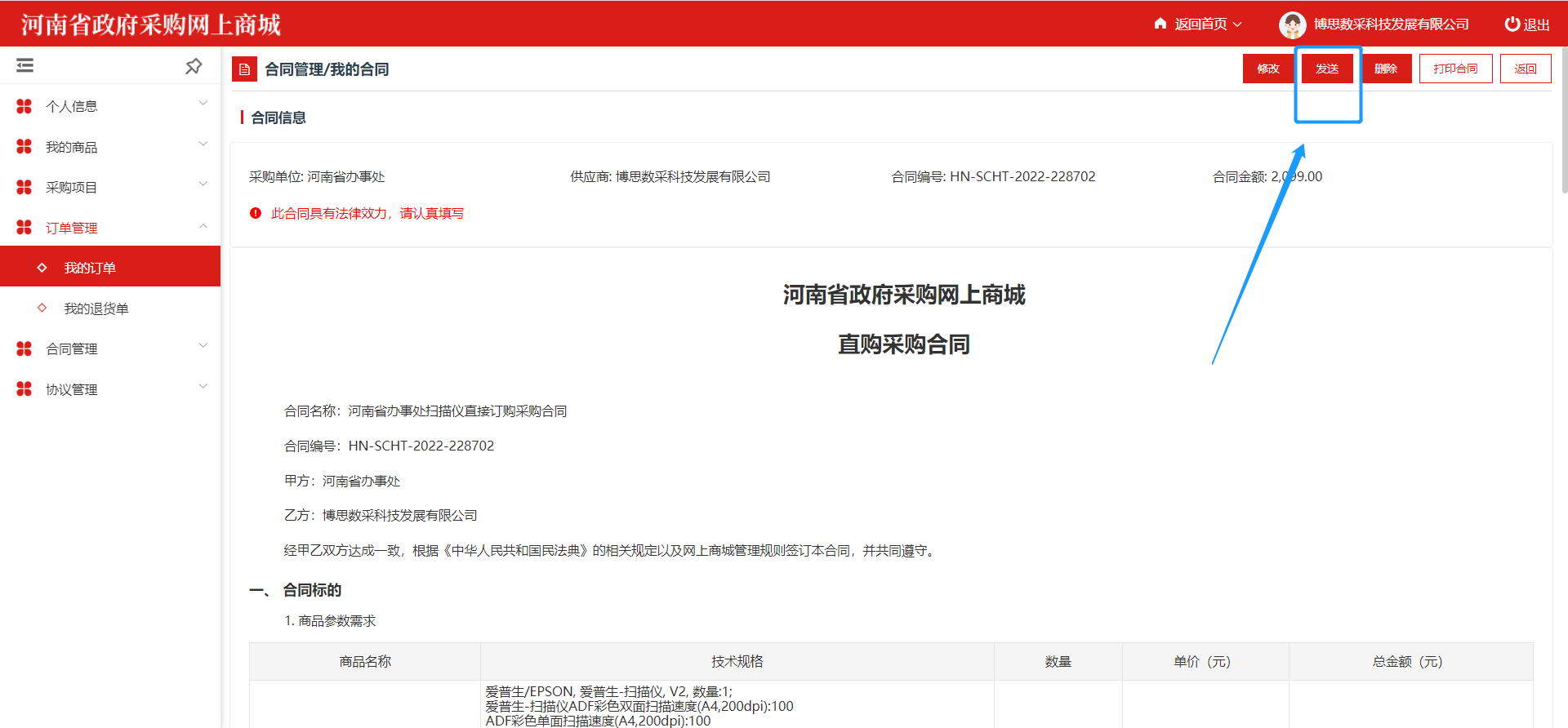
Task: Click the 1. 商品参数需求 line
Action: coord(330,620)
